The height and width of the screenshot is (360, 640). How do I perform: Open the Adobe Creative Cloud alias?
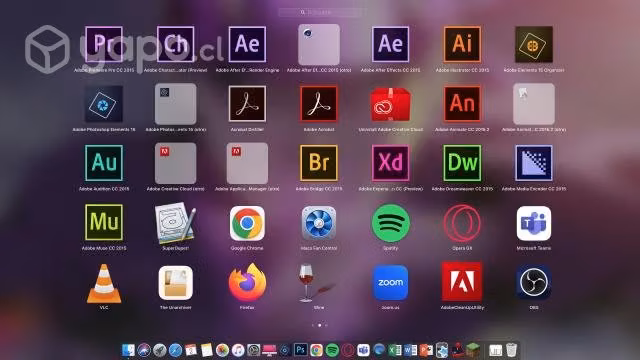[176, 163]
